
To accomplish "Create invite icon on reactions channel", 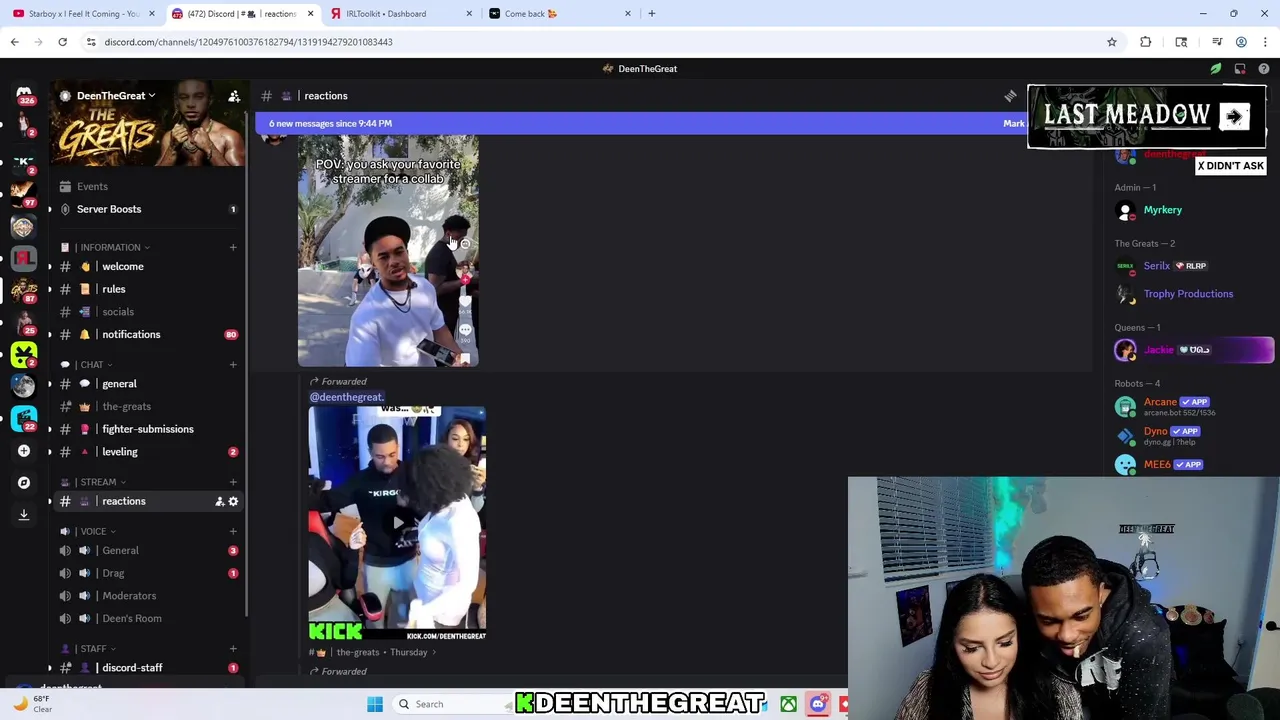I will (219, 501).
